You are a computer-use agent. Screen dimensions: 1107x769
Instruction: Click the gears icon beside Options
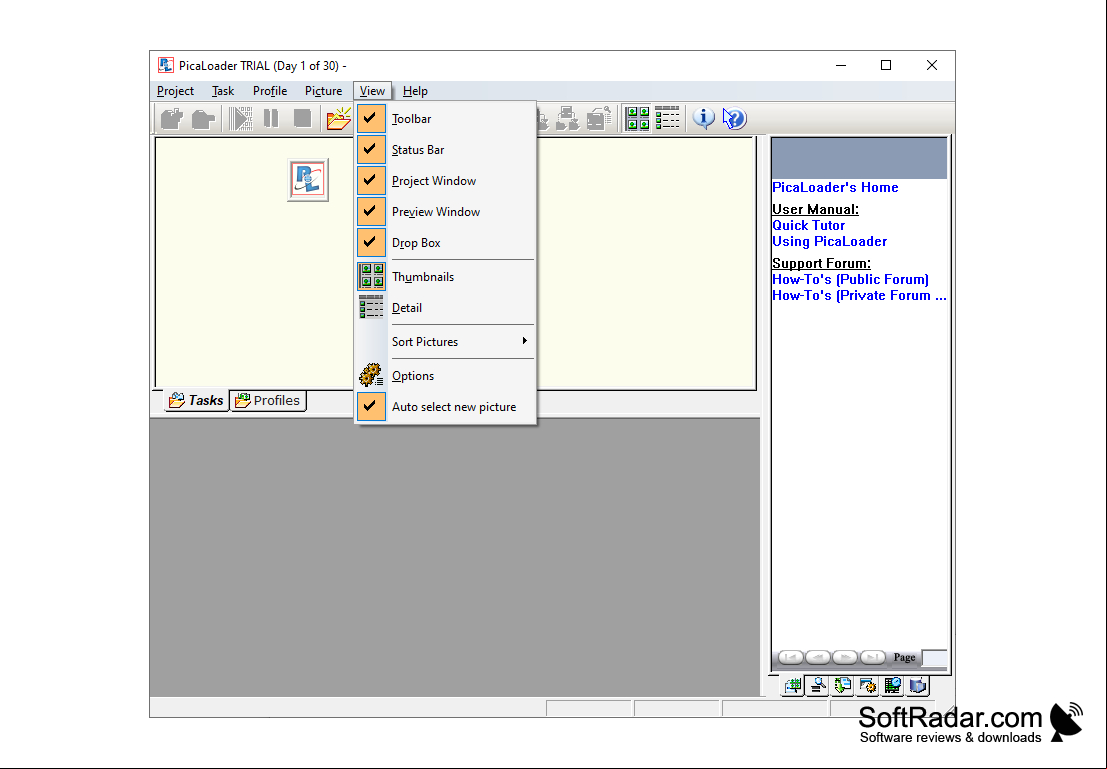[371, 376]
